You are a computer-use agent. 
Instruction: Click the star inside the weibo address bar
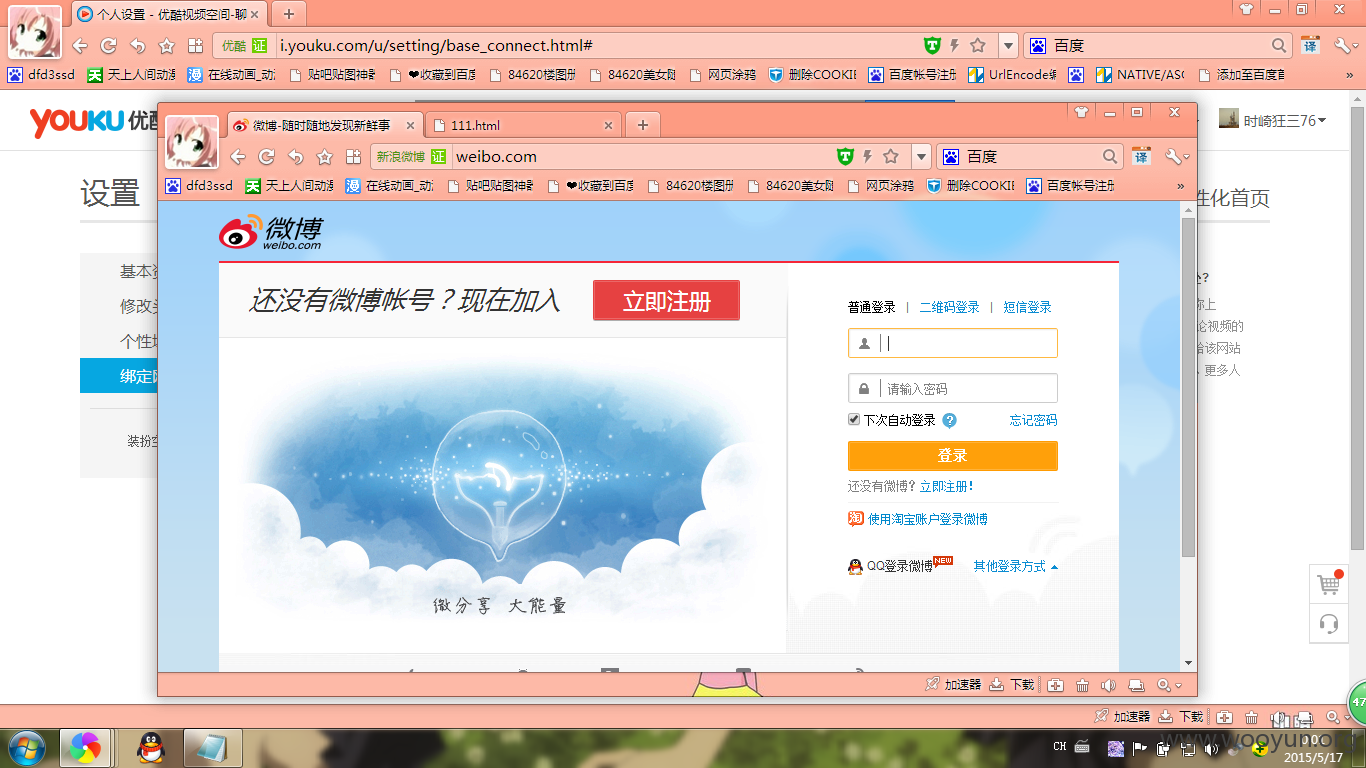(891, 156)
